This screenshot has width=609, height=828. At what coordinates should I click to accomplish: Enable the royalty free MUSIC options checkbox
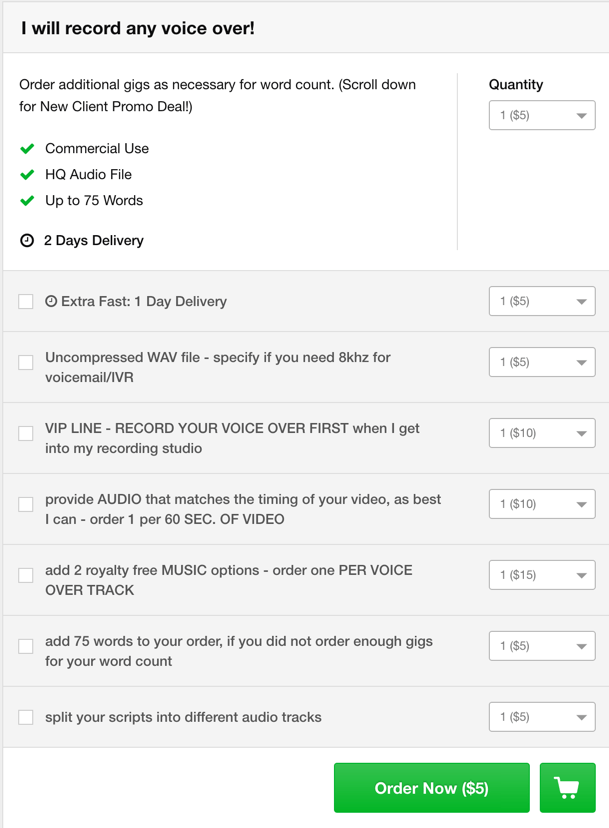click(26, 575)
